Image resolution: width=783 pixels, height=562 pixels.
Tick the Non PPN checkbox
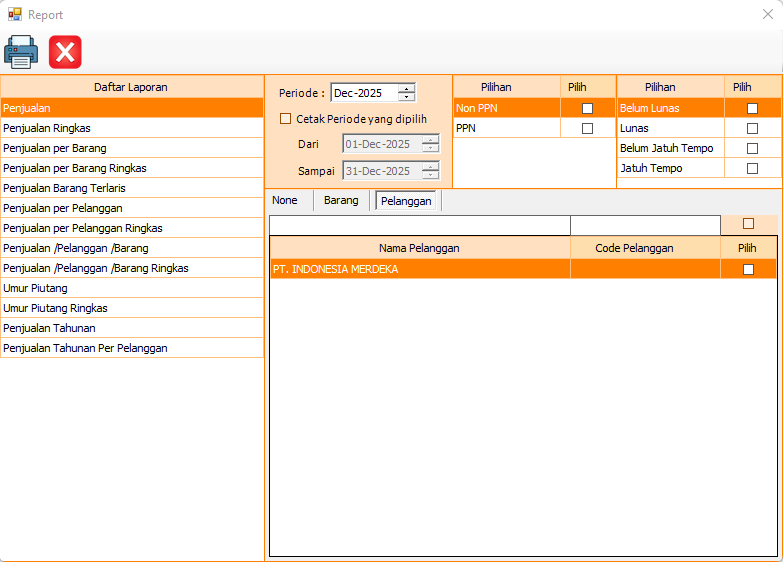point(587,108)
